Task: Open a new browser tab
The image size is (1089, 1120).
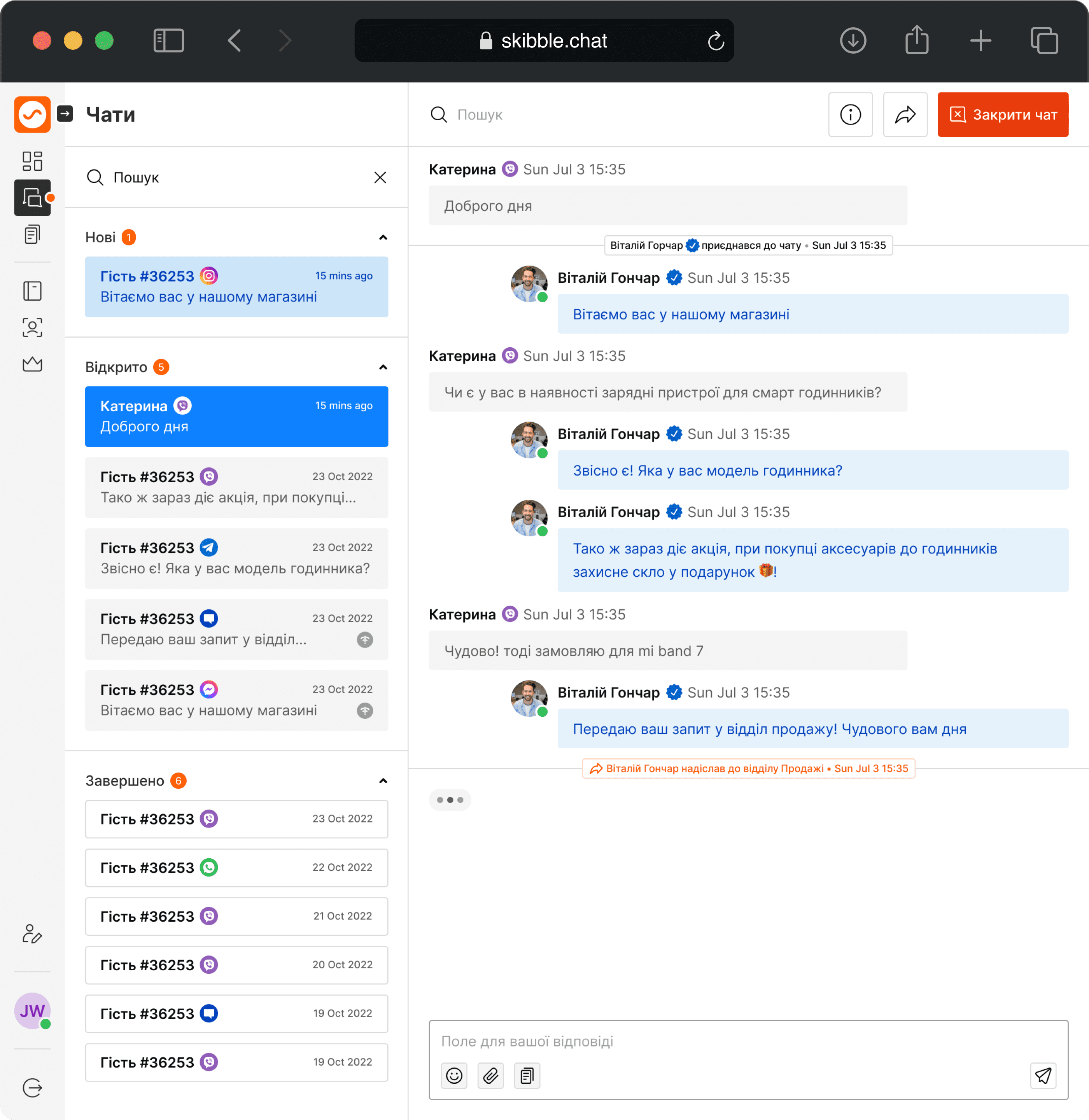Action: point(980,40)
